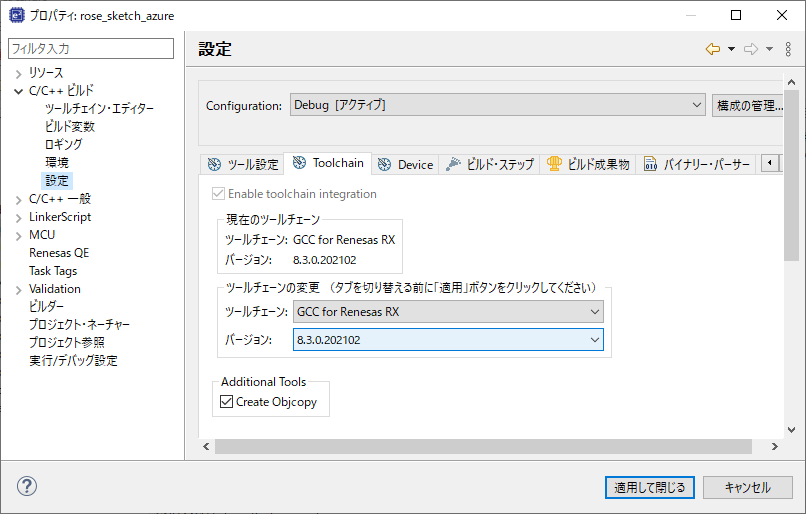This screenshot has width=806, height=514.
Task: Click the vertical scrollbar down arrow
Action: pos(791,430)
